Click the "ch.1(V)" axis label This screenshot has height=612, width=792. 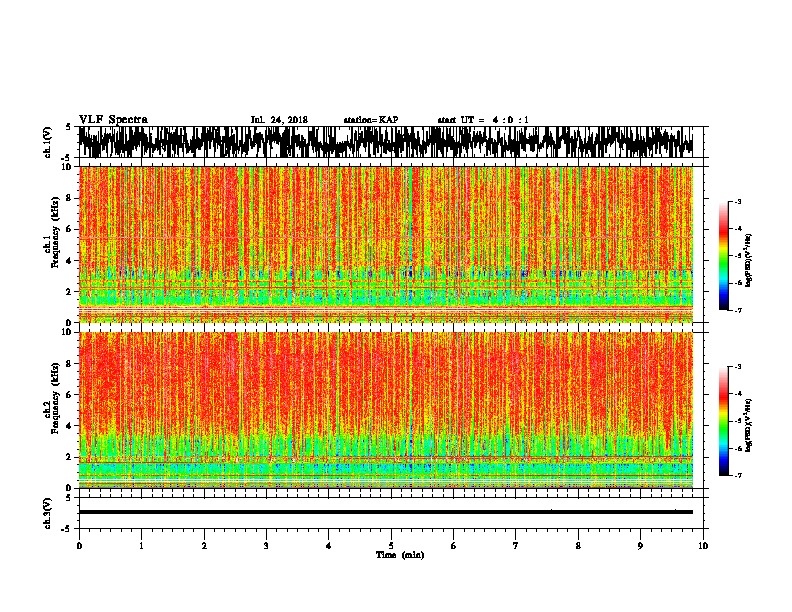pyautogui.click(x=47, y=142)
